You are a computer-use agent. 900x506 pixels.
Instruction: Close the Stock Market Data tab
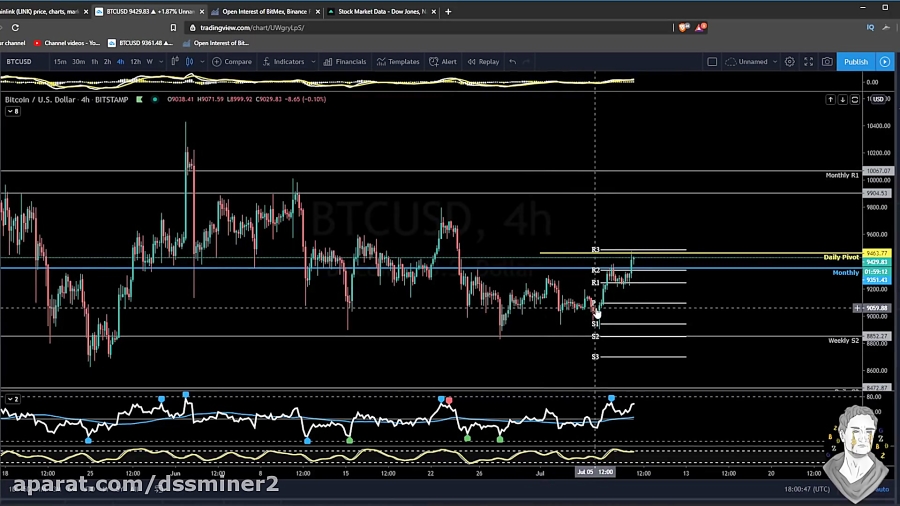[x=433, y=11]
